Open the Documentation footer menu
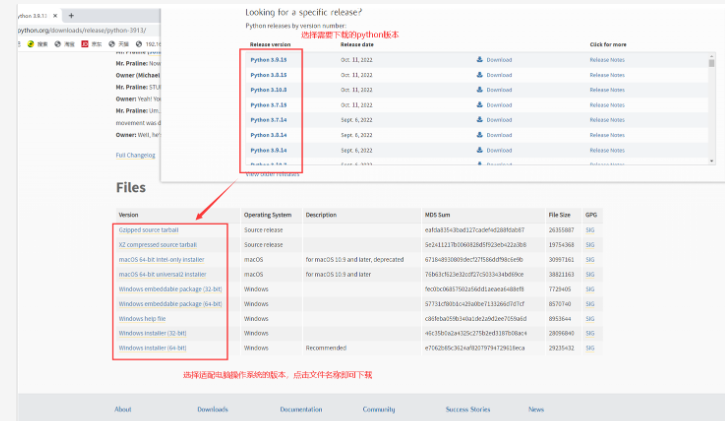Viewport: 725px width, 421px height. [301, 409]
